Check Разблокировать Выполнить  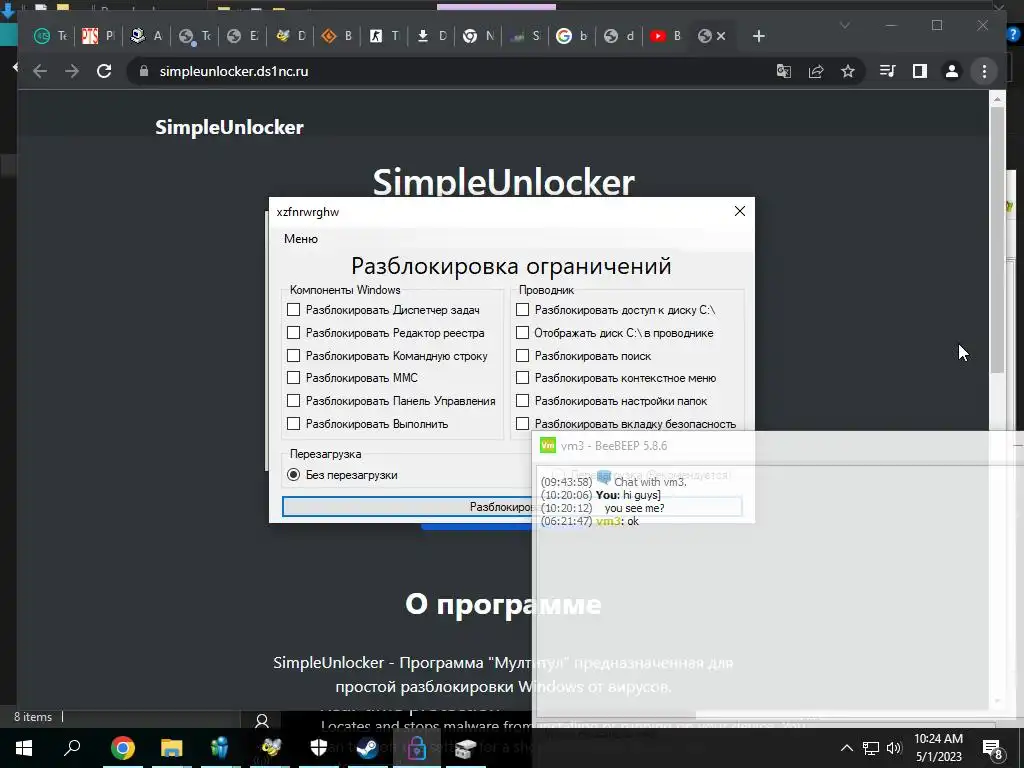tap(294, 423)
